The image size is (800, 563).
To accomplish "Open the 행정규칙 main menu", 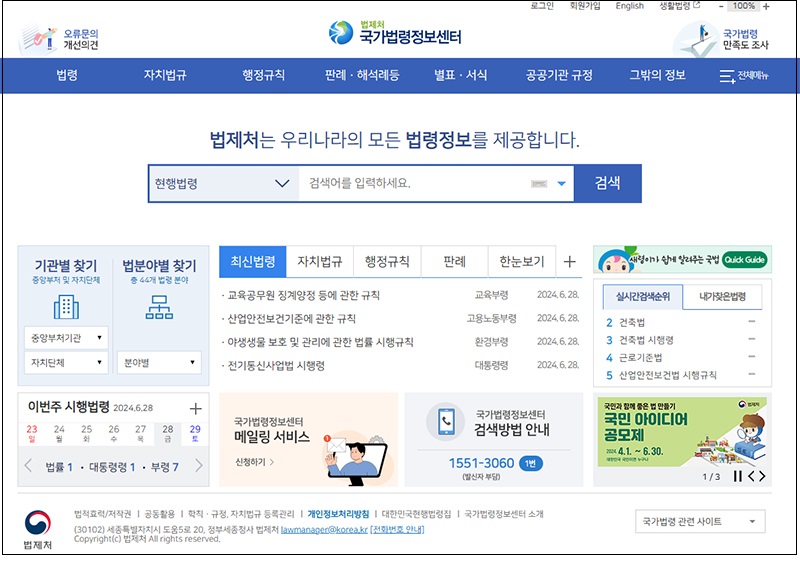I will (263, 76).
